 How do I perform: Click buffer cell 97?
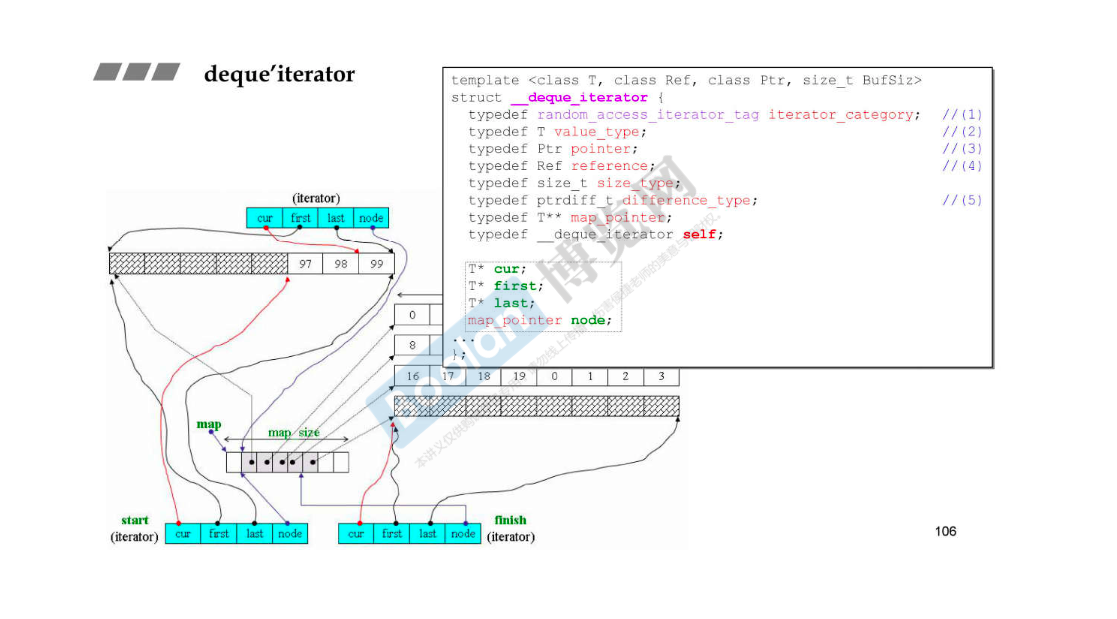[x=306, y=264]
